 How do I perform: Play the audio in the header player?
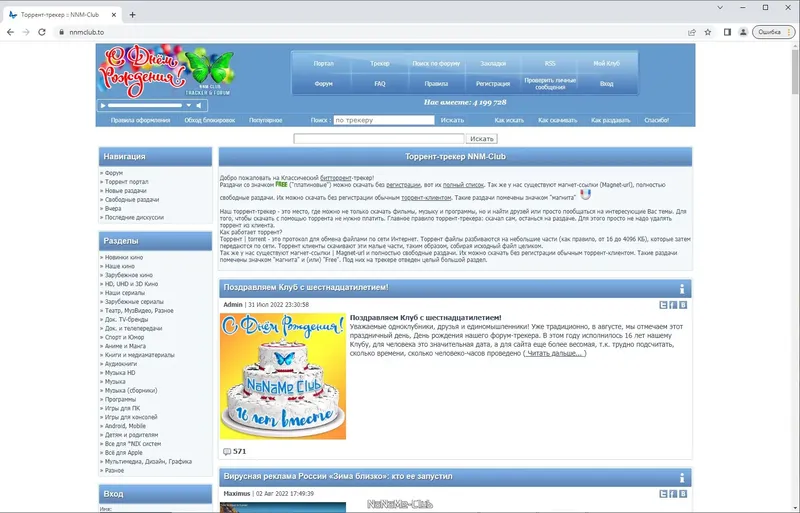[103, 106]
